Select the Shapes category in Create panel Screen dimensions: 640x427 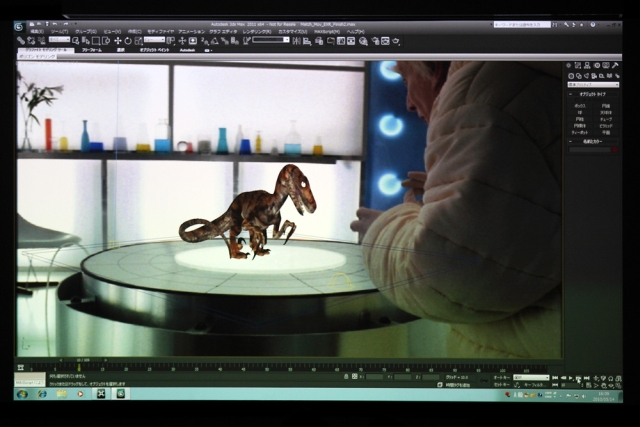(579, 76)
